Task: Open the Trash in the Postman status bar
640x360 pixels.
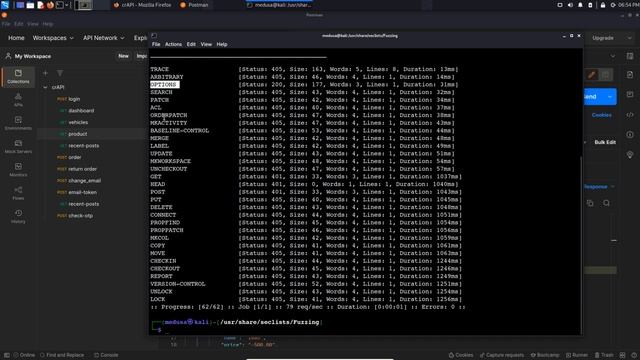Action: coord(604,355)
